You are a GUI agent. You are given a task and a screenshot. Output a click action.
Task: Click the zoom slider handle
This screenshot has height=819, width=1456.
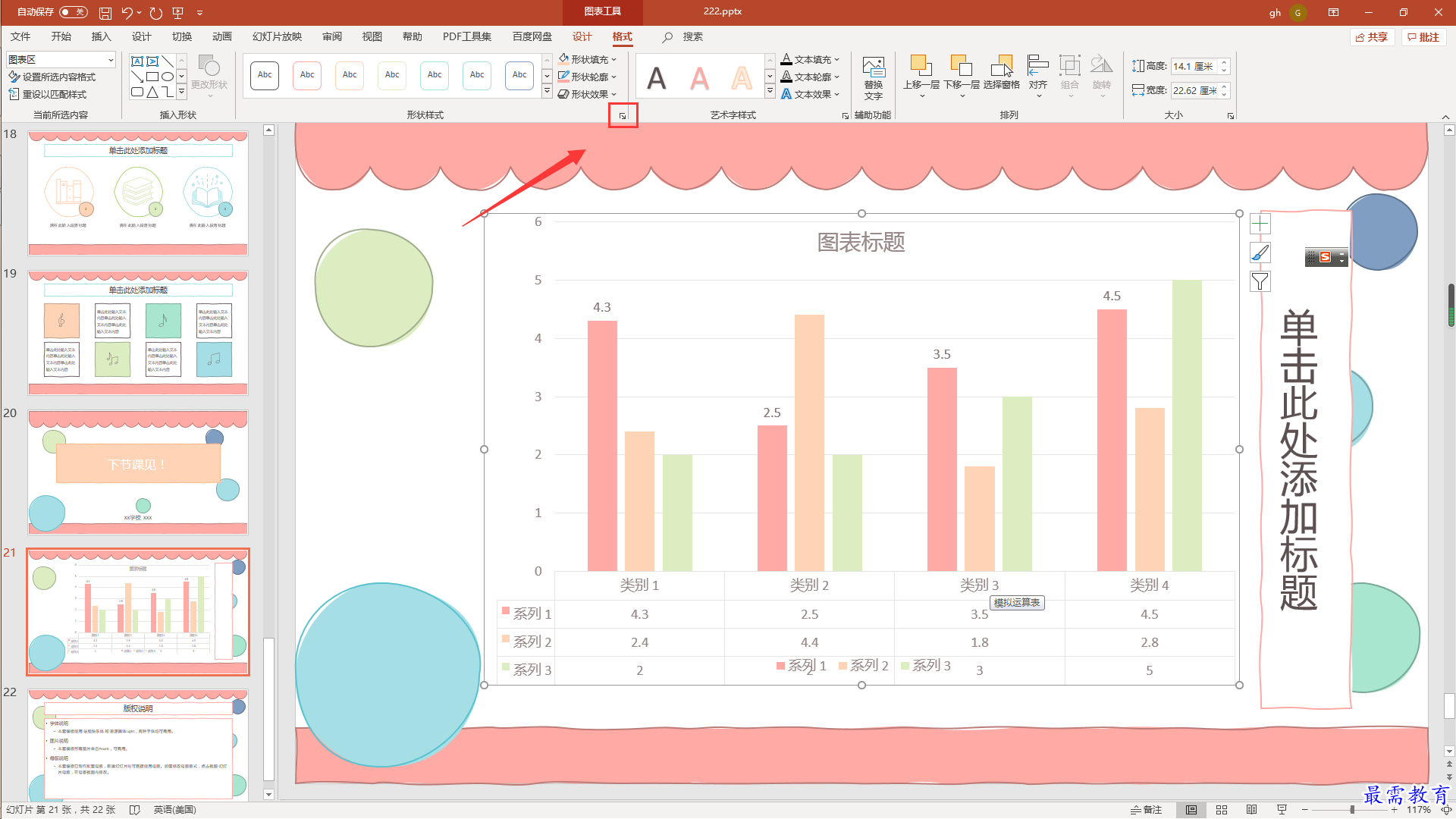[1352, 810]
